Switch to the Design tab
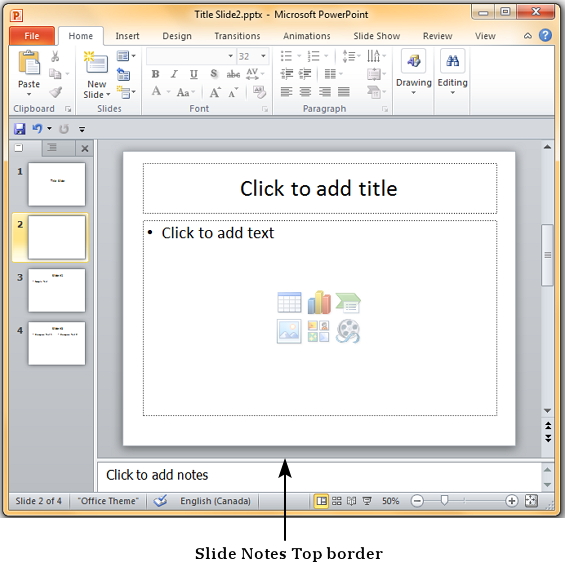The width and height of the screenshot is (565, 582). (177, 36)
